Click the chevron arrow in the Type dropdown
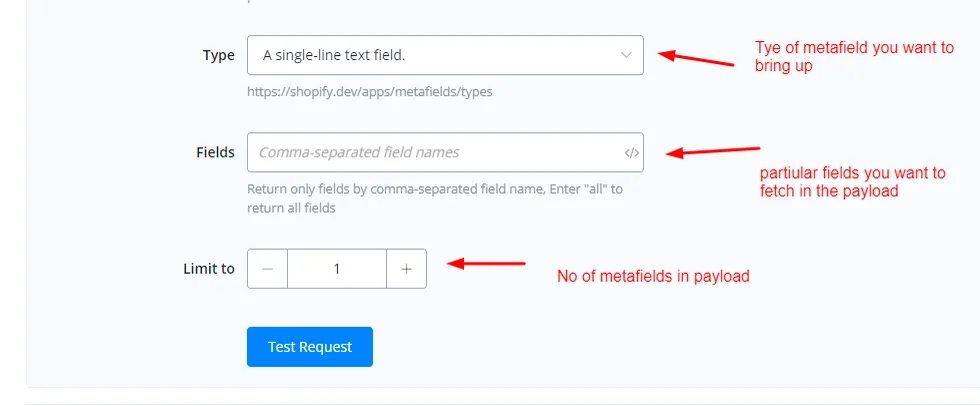 pyautogui.click(x=626, y=55)
